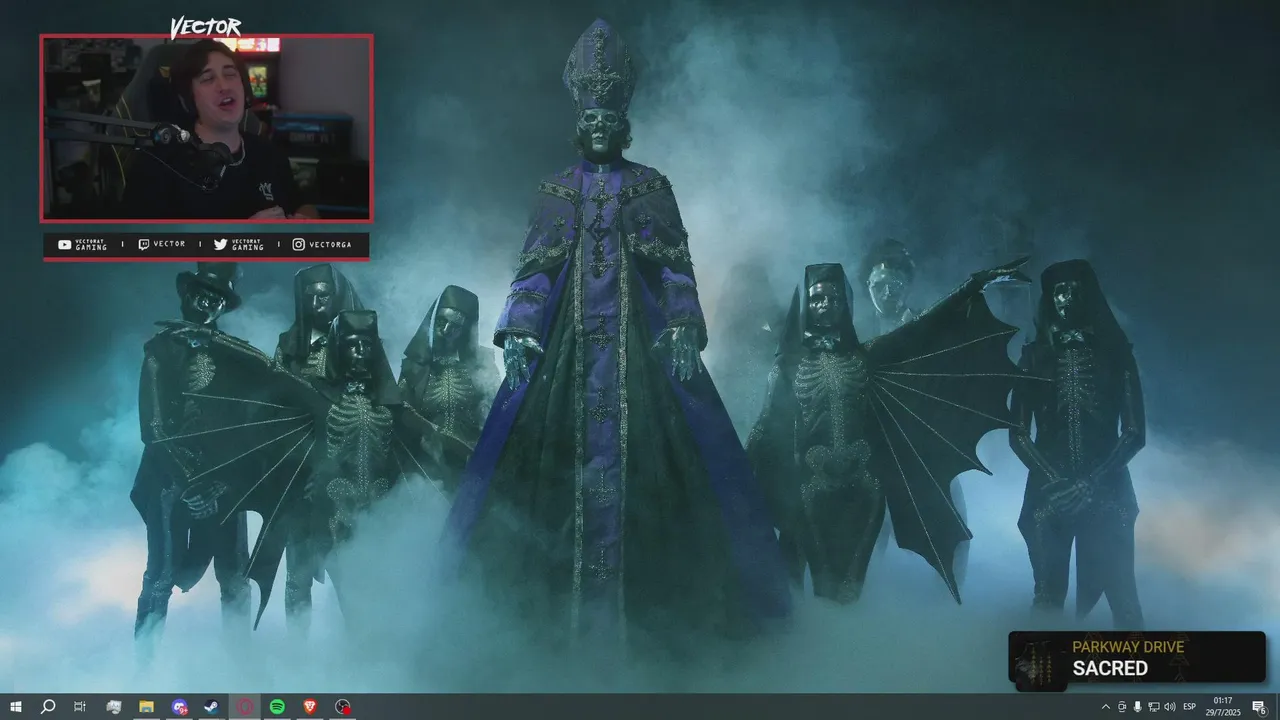The height and width of the screenshot is (720, 1280).
Task: Click the SACRED song title
Action: pos(1110,668)
